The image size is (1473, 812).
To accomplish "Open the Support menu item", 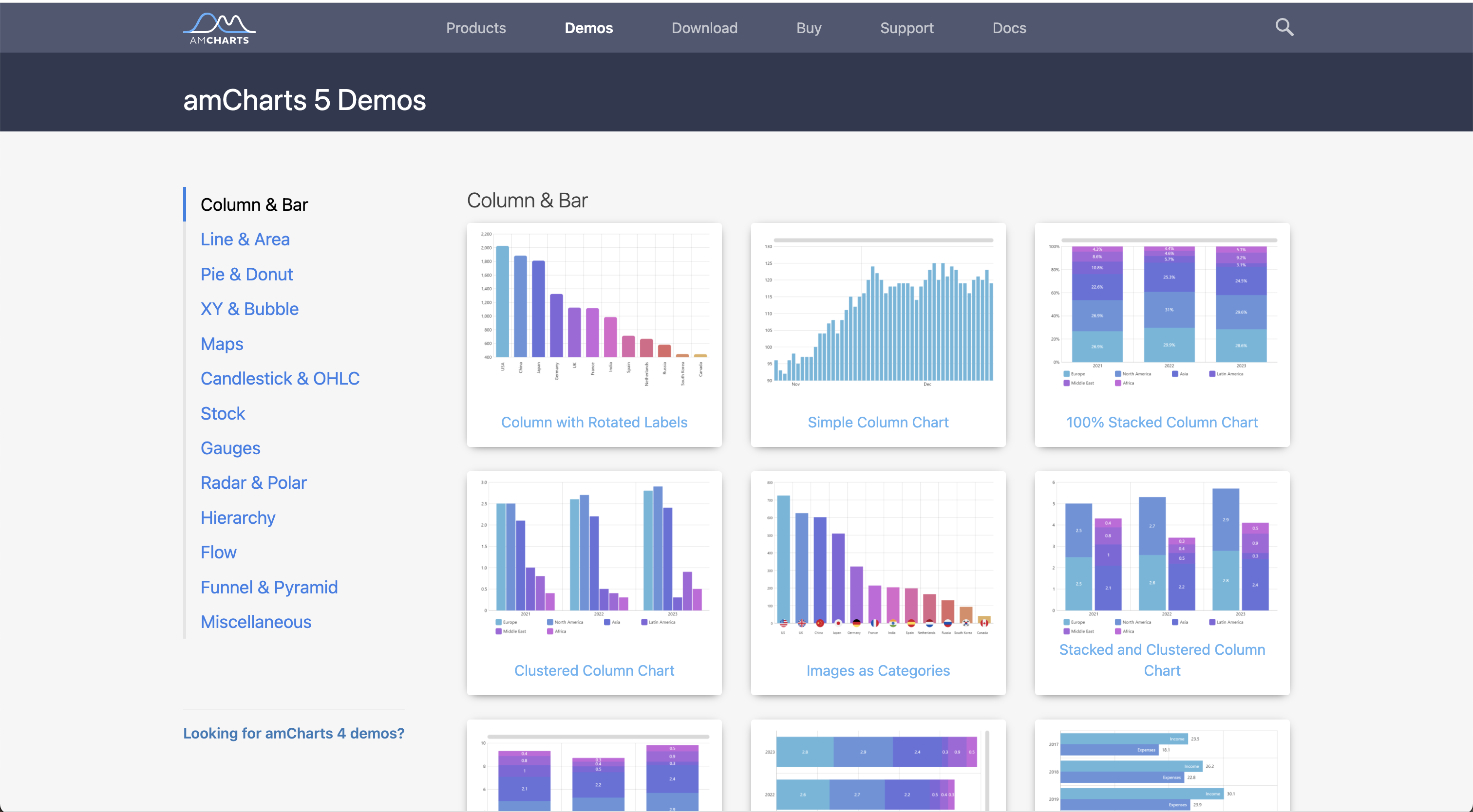I will point(906,28).
